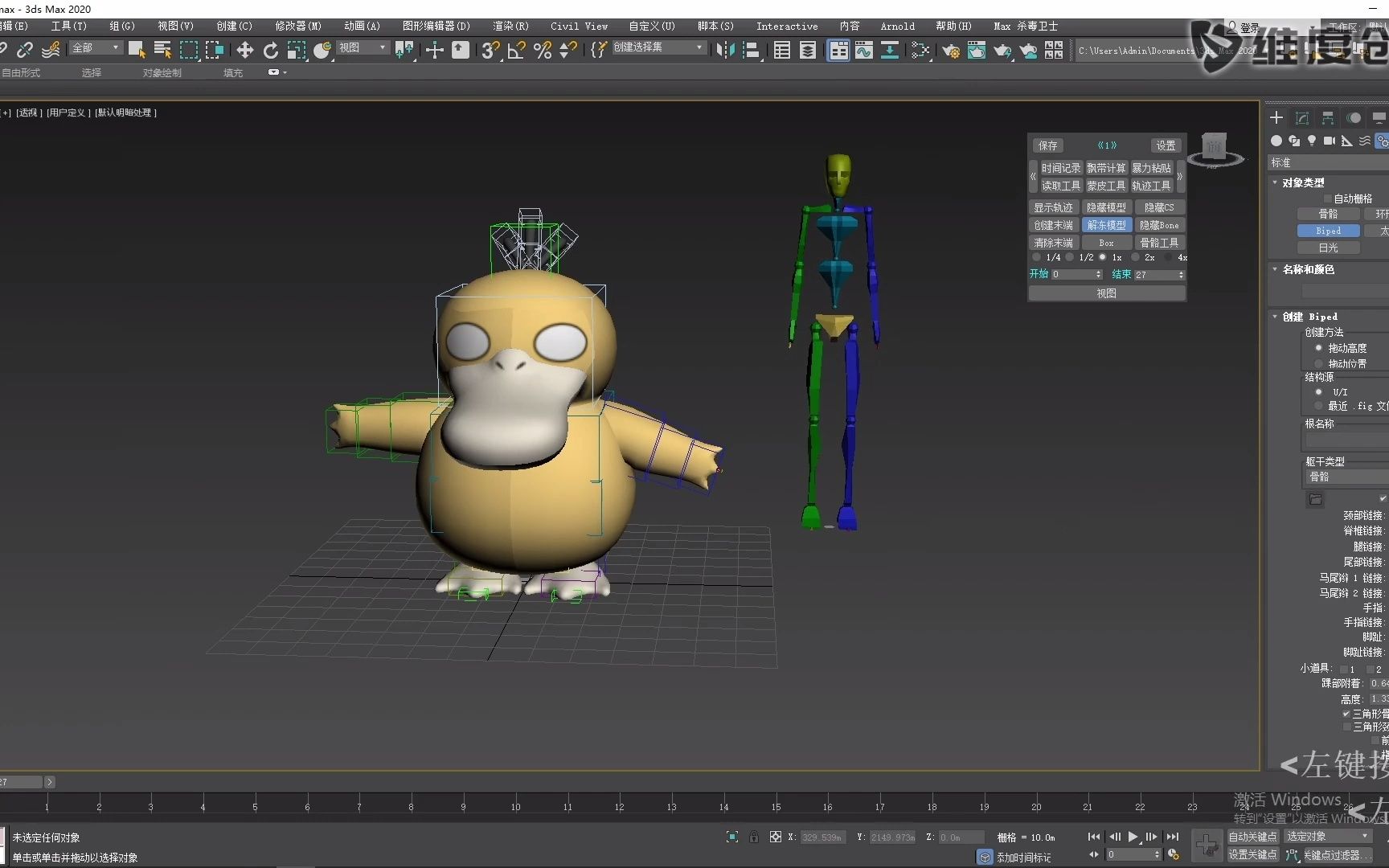
Task: Click the Bind to Space Warp icon
Action: point(51,50)
